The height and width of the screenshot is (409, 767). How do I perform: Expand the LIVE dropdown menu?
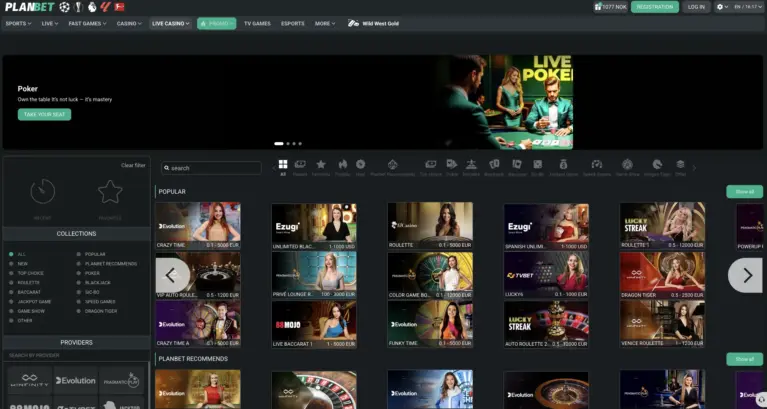(50, 23)
